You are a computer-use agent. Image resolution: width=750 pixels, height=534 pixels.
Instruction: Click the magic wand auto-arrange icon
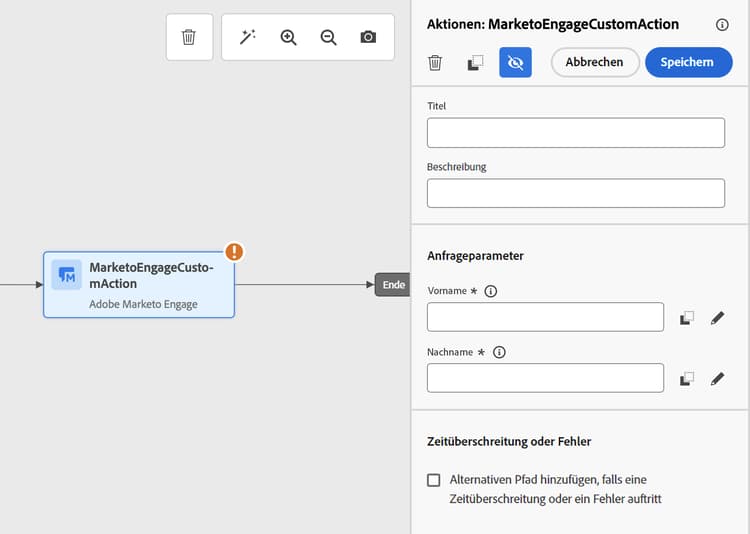pyautogui.click(x=248, y=37)
